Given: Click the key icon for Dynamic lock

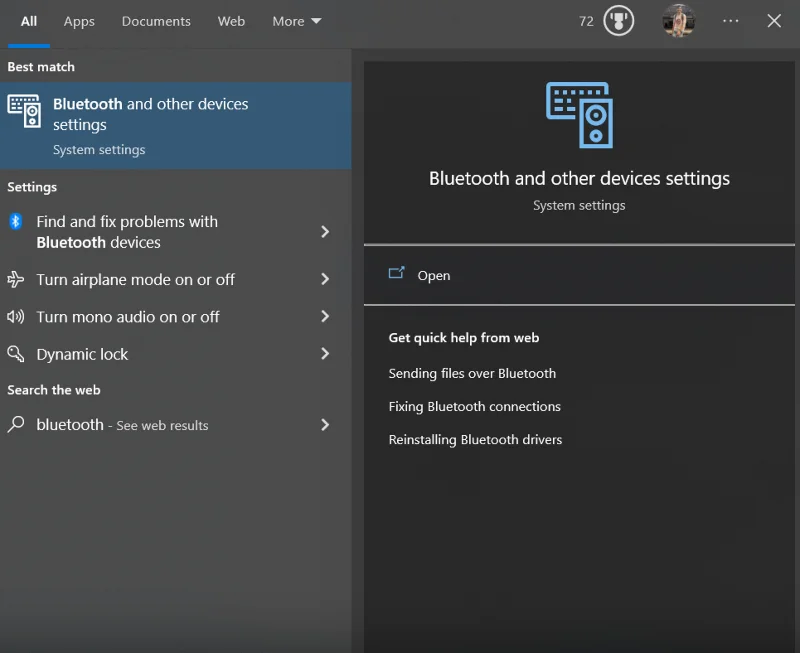Looking at the screenshot, I should [x=16, y=354].
